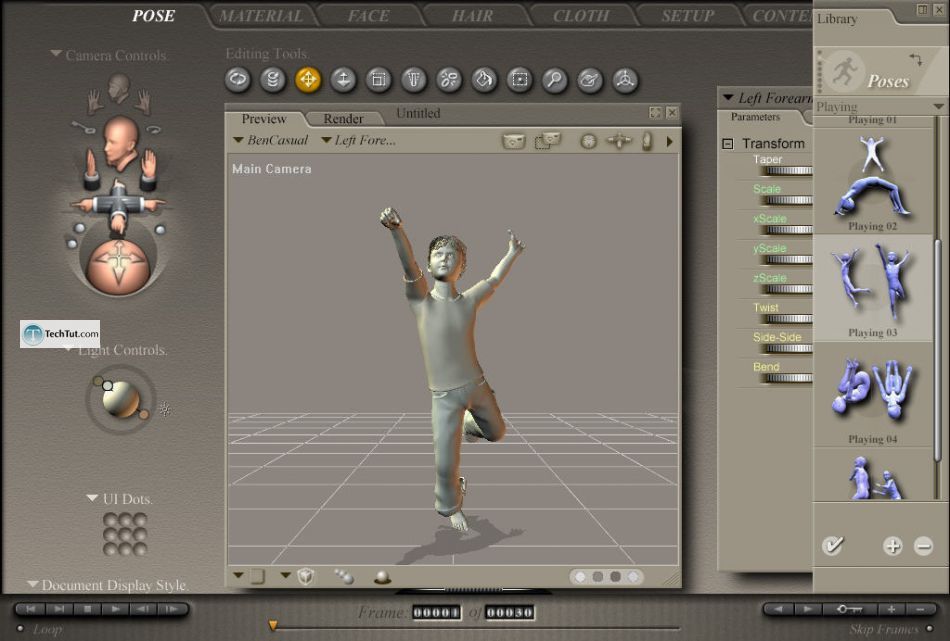
Task: Click the animating camera key icon
Action: click(83, 127)
